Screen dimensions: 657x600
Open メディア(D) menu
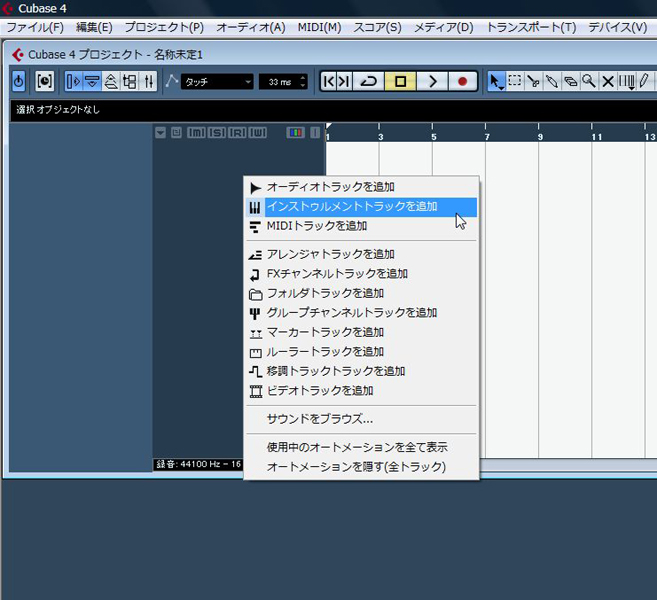coord(444,28)
